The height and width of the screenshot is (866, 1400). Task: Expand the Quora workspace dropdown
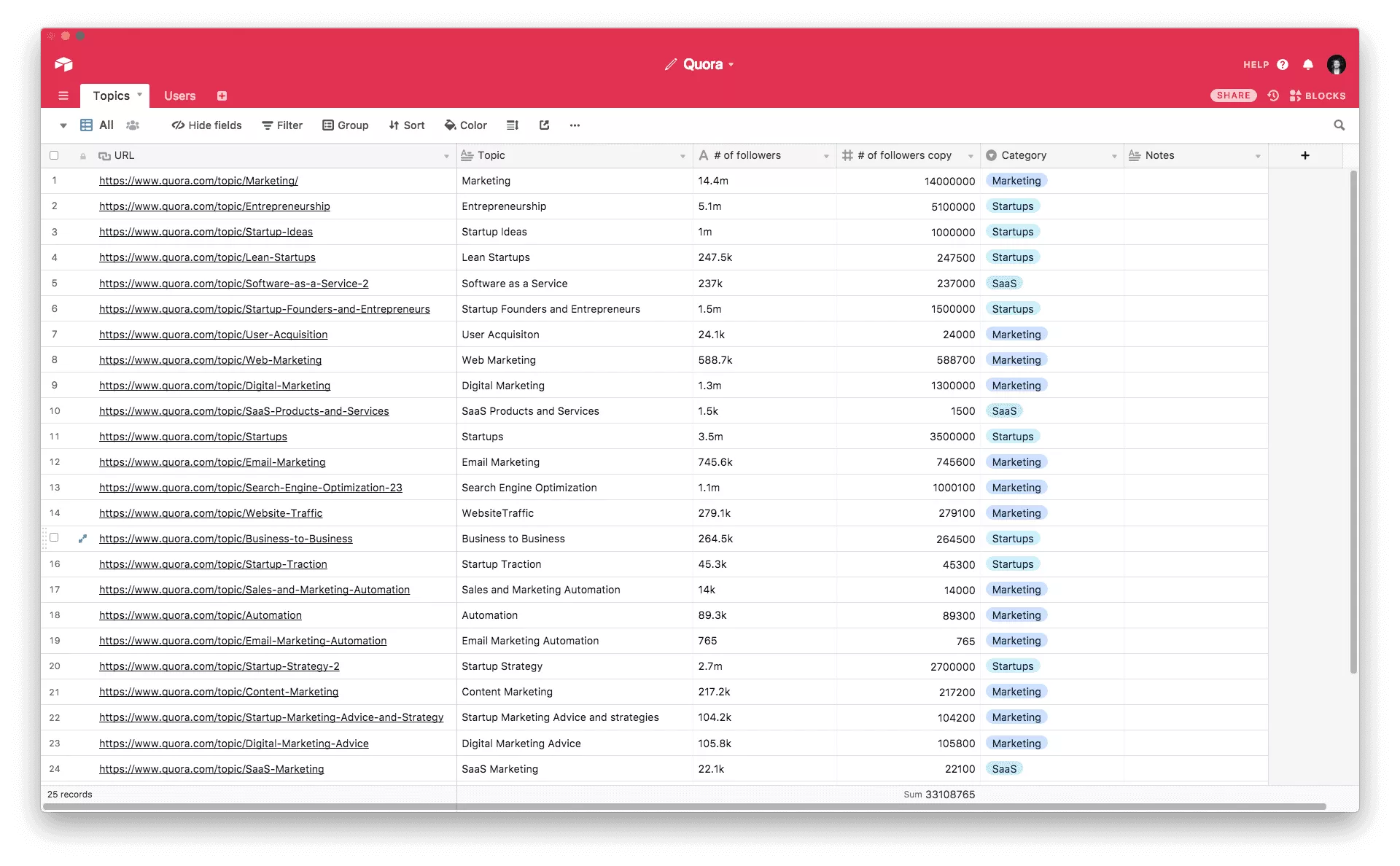tap(730, 64)
